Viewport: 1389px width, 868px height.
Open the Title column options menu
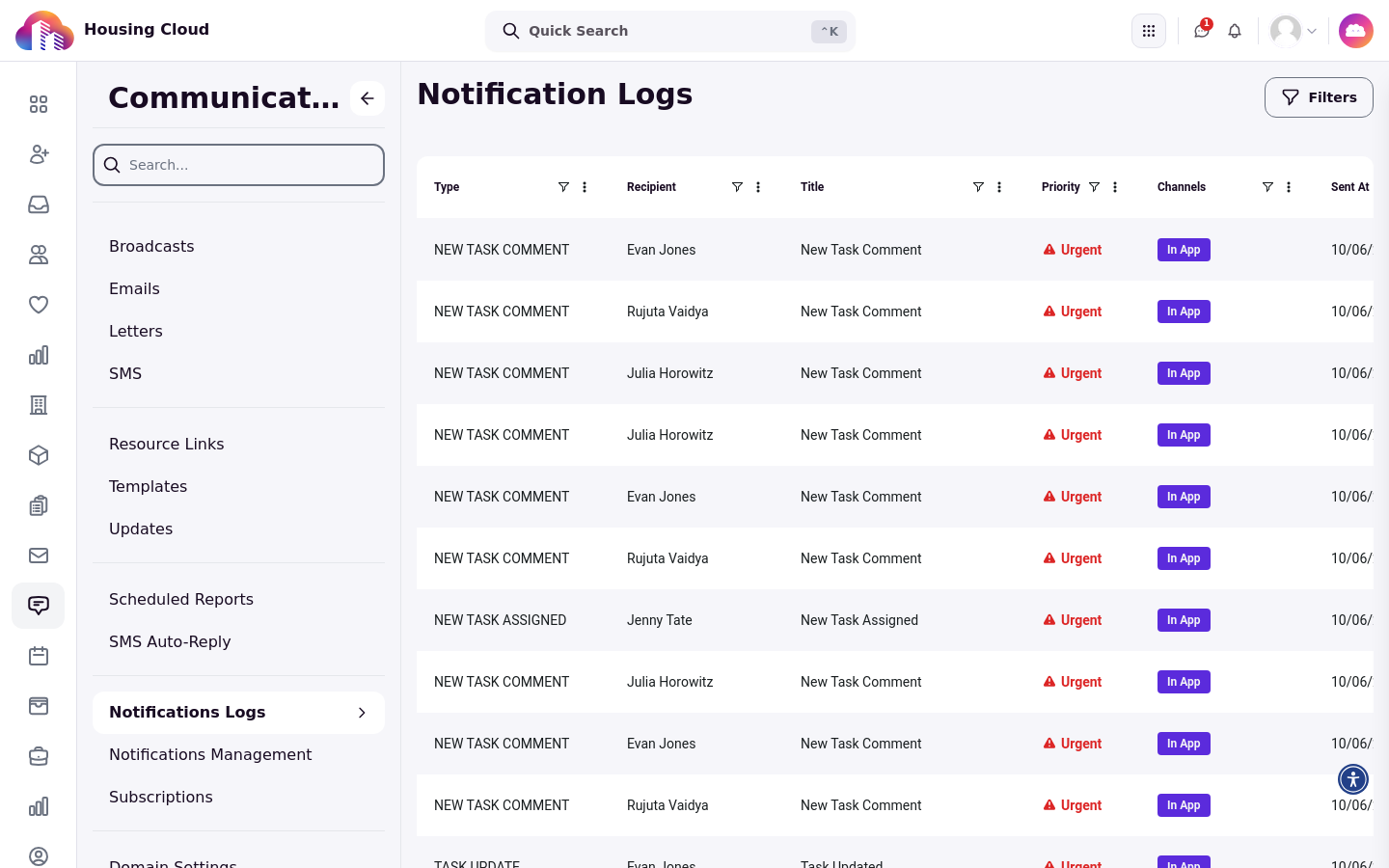pos(999,187)
